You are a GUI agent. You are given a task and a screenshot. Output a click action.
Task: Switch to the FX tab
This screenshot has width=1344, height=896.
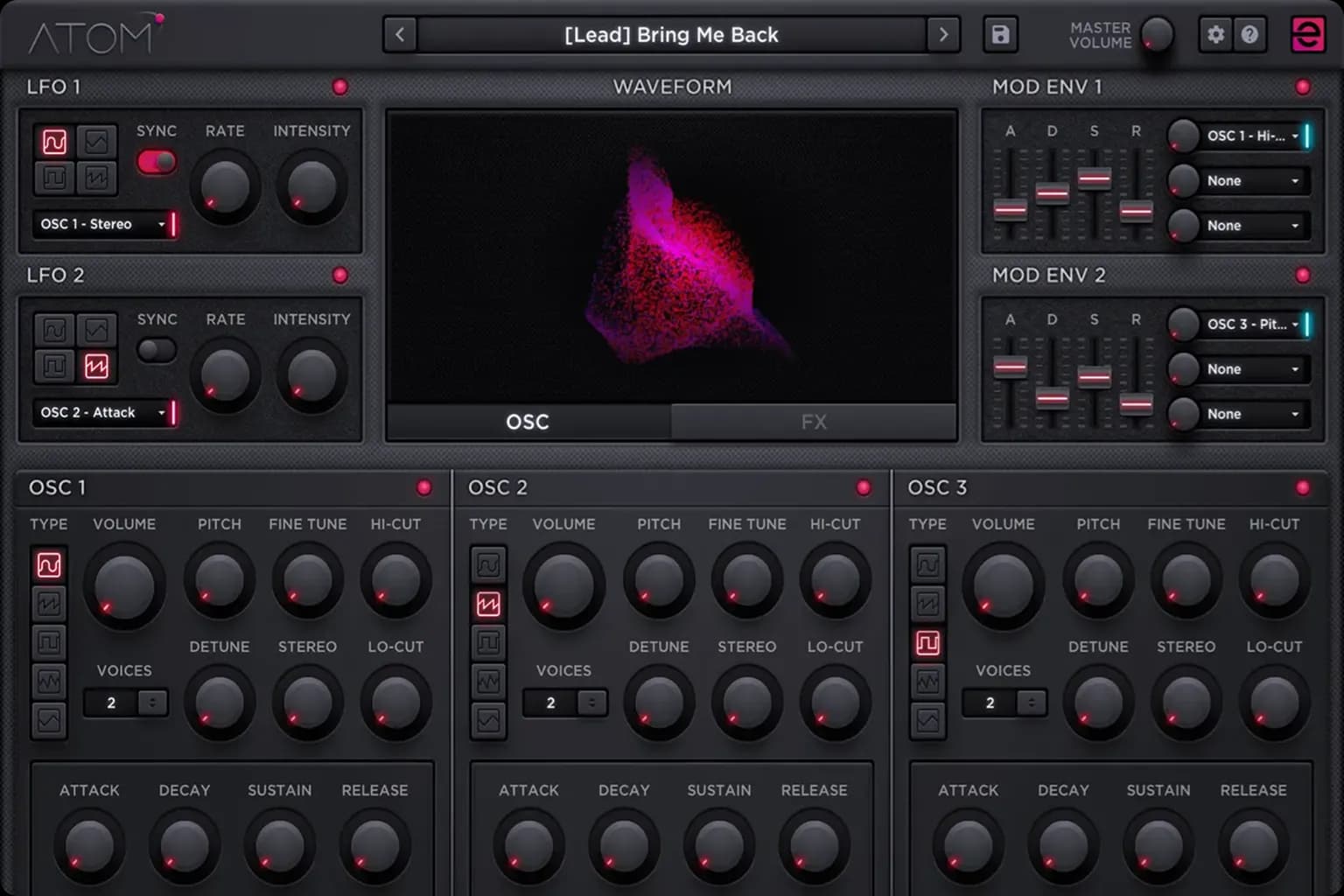point(813,422)
